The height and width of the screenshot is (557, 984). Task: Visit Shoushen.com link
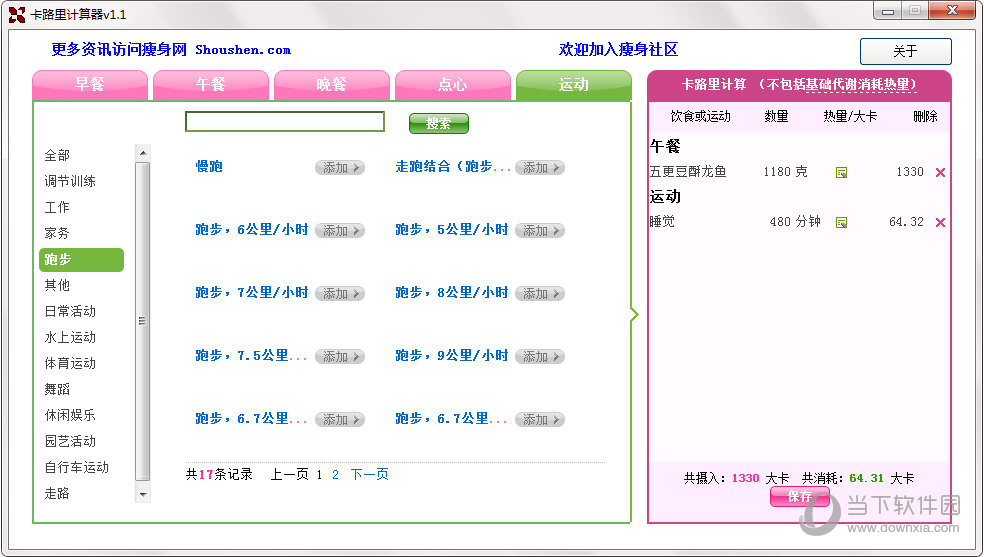(243, 50)
